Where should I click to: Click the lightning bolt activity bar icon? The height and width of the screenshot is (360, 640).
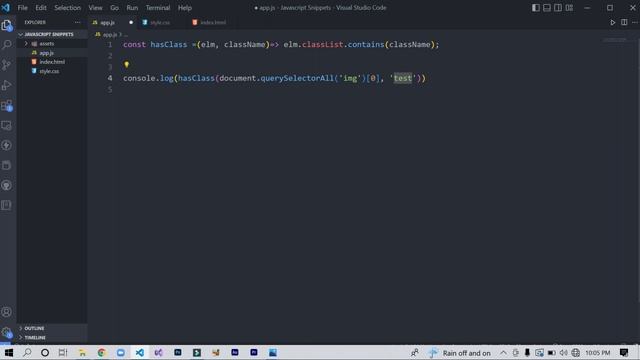pos(7,145)
